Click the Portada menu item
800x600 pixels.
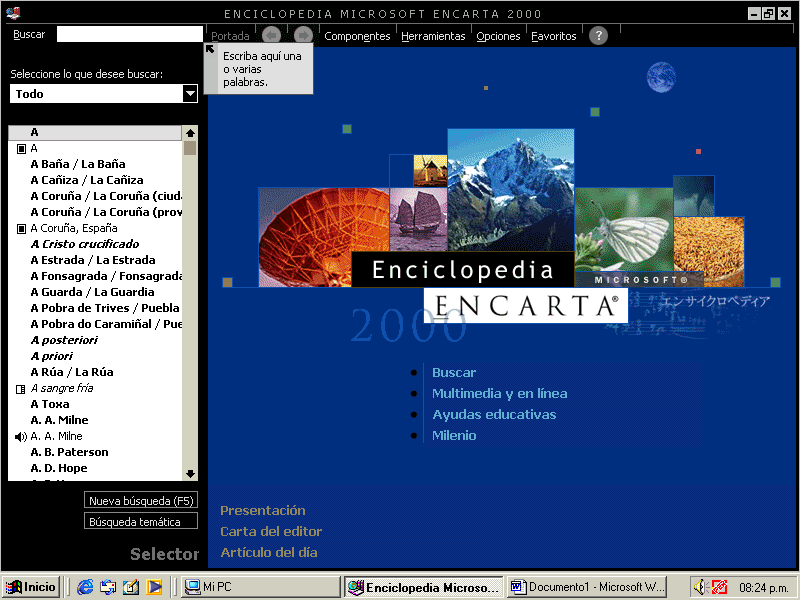tap(230, 36)
